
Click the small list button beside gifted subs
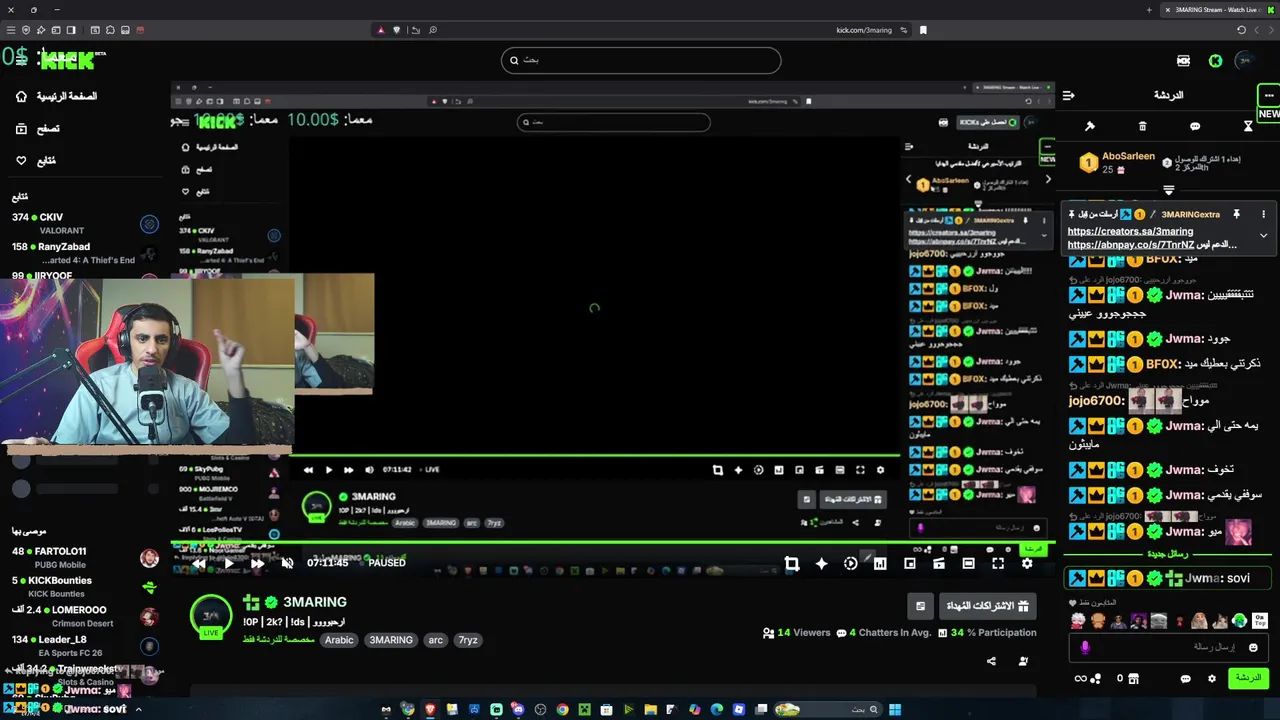[921, 606]
